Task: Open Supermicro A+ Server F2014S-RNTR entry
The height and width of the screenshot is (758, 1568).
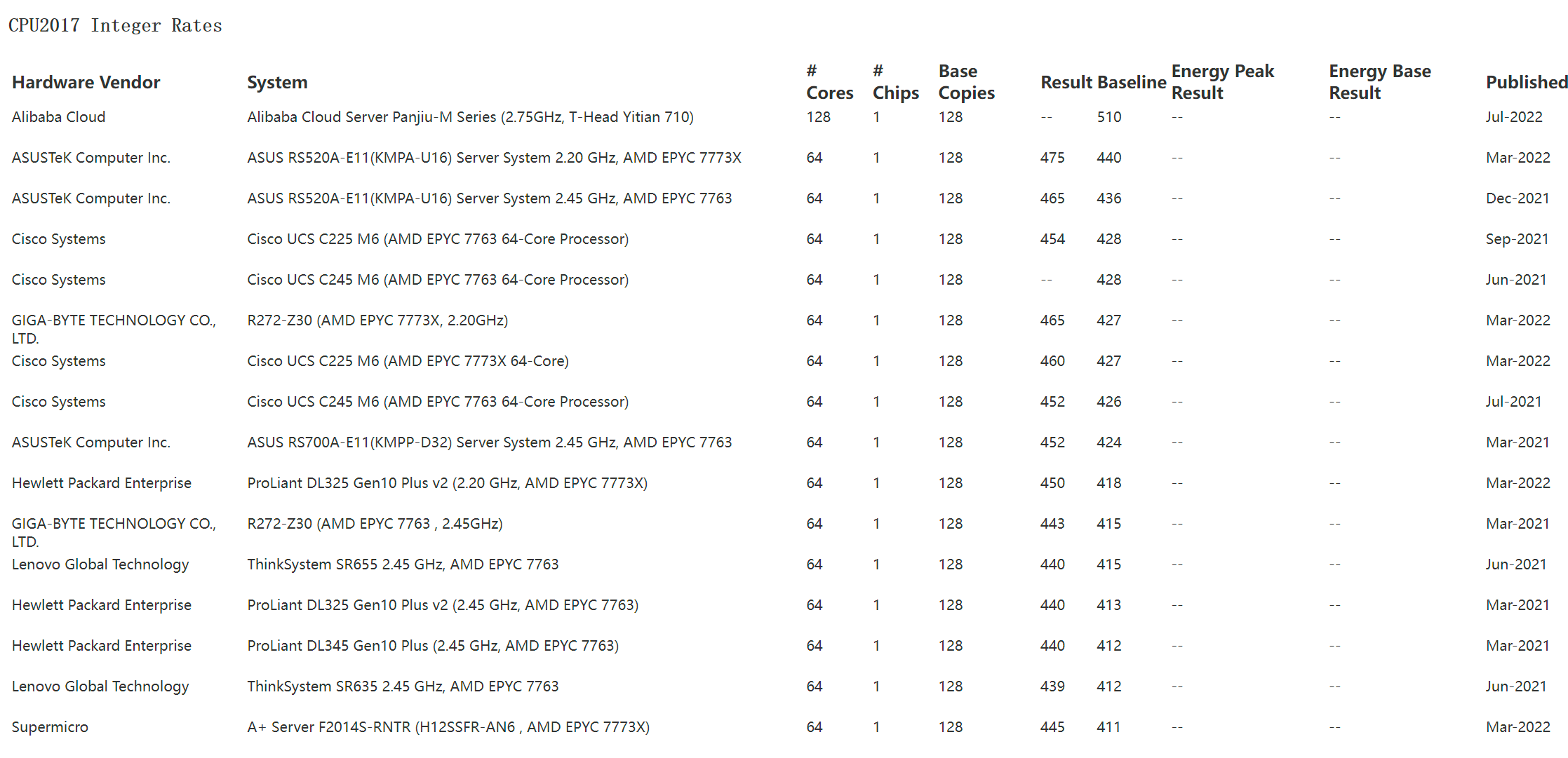Action: pyautogui.click(x=448, y=727)
